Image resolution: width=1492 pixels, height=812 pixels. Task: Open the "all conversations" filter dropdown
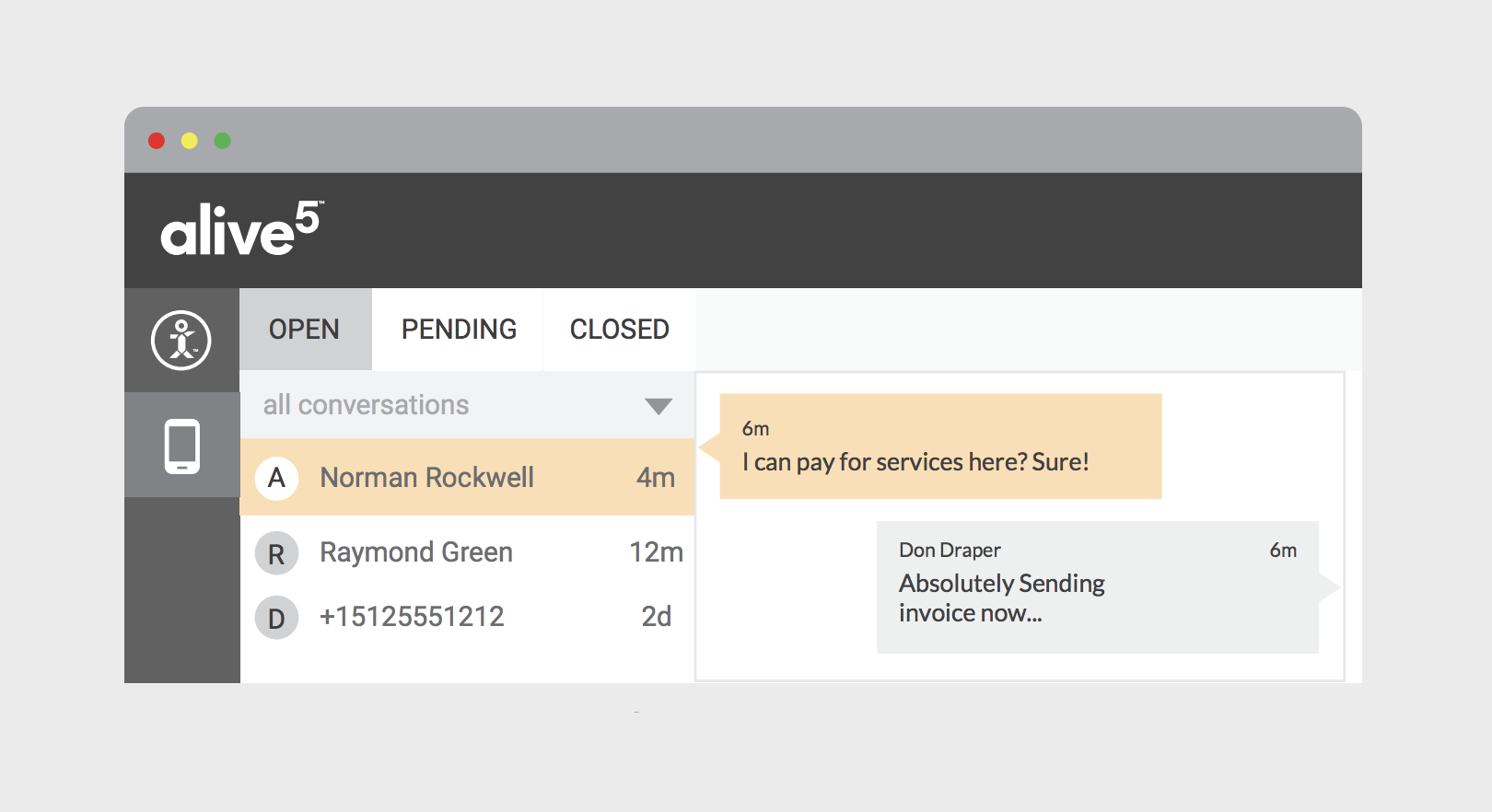pos(367,405)
